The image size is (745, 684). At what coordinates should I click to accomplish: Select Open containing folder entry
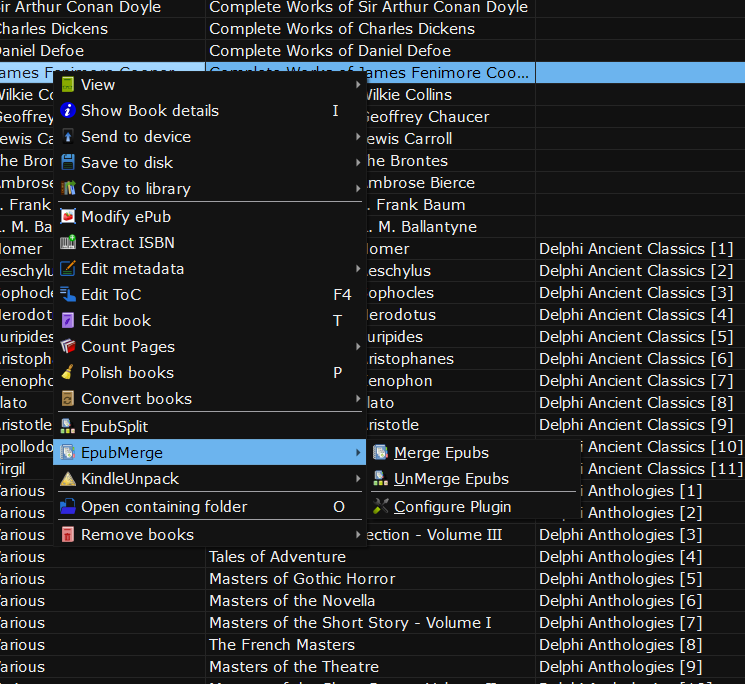210,507
